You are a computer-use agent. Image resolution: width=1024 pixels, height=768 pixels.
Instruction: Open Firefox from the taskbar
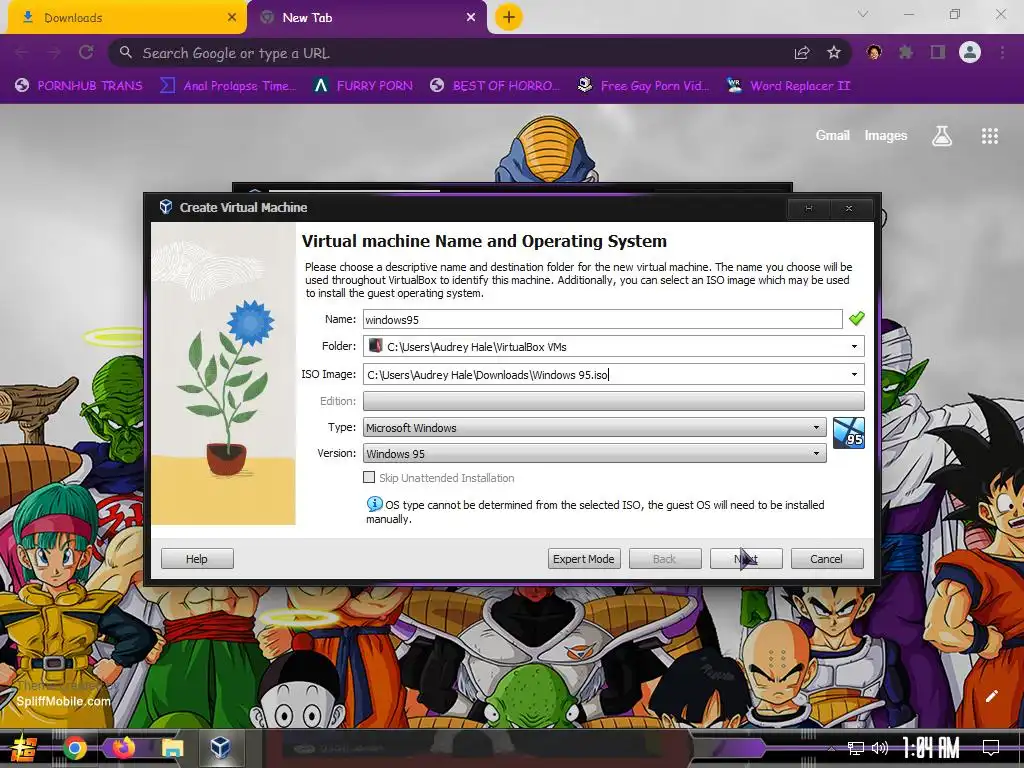(123, 748)
